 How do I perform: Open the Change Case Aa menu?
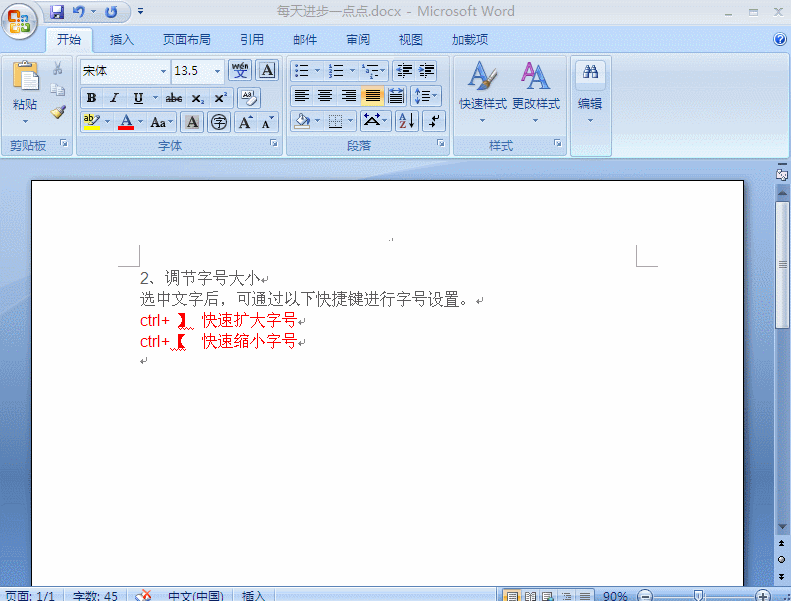[161, 122]
